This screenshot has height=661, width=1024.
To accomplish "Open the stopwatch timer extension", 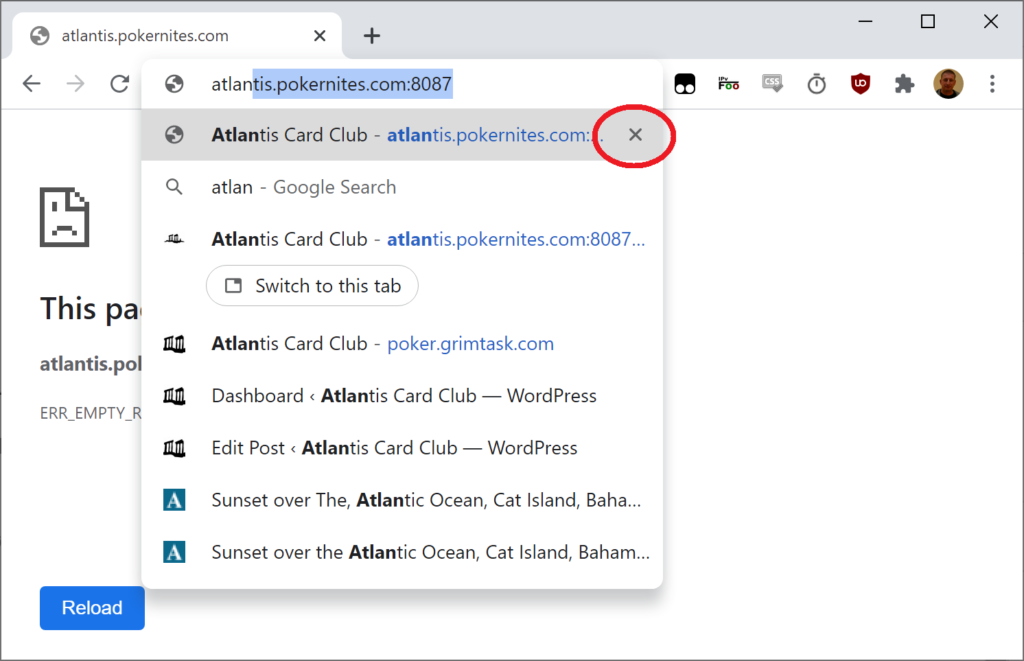I will (816, 84).
